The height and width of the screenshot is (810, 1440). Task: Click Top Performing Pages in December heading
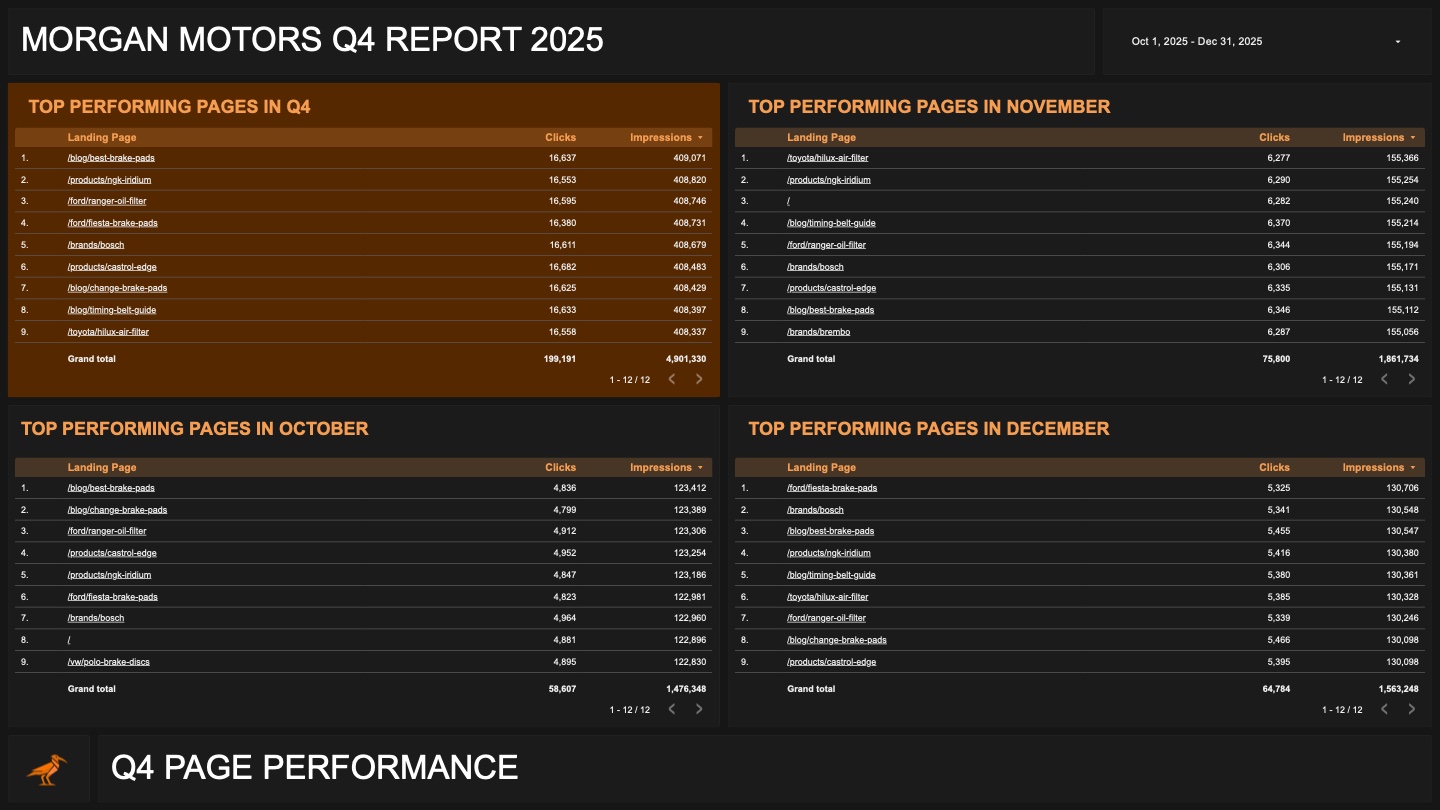tap(929, 429)
